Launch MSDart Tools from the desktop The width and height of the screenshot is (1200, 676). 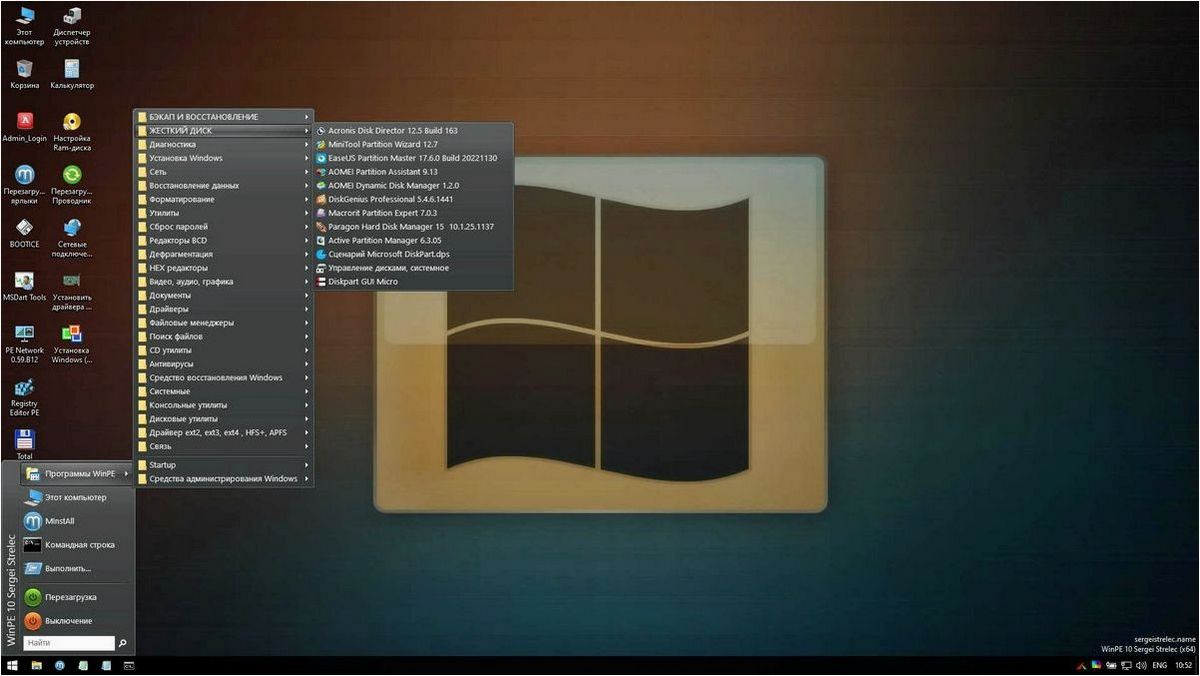24,286
